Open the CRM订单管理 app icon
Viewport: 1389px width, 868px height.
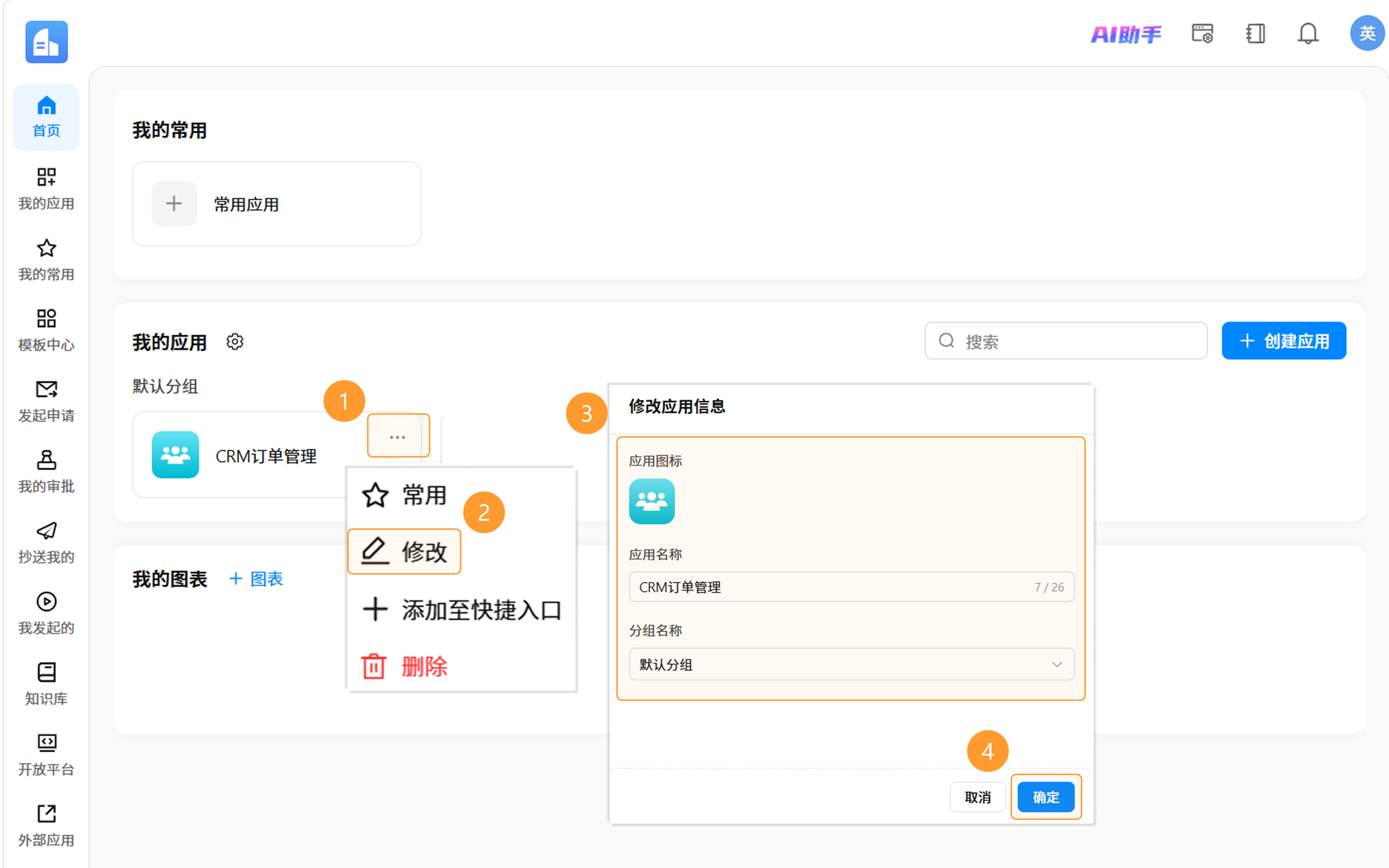coord(175,455)
